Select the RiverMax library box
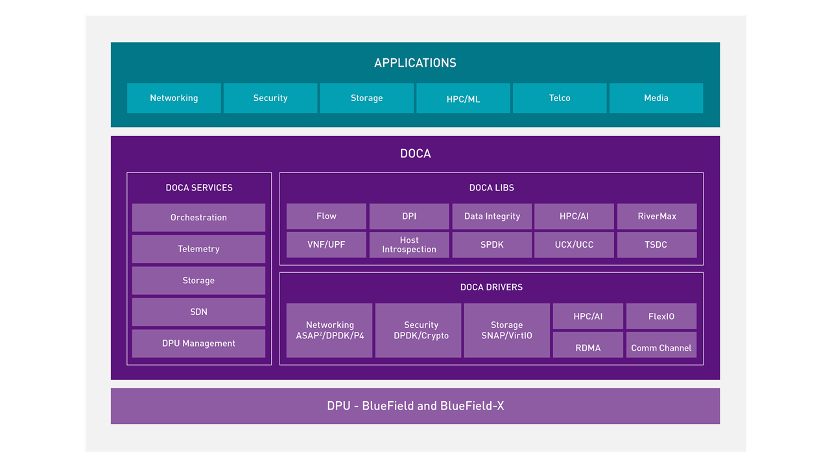Viewport: 830px width, 466px height. pyautogui.click(x=656, y=216)
